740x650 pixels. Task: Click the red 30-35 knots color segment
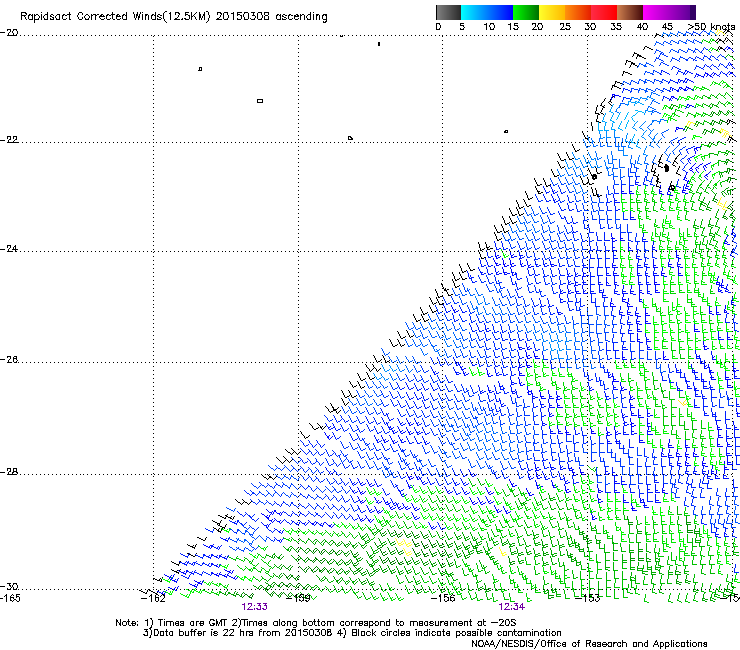(604, 12)
